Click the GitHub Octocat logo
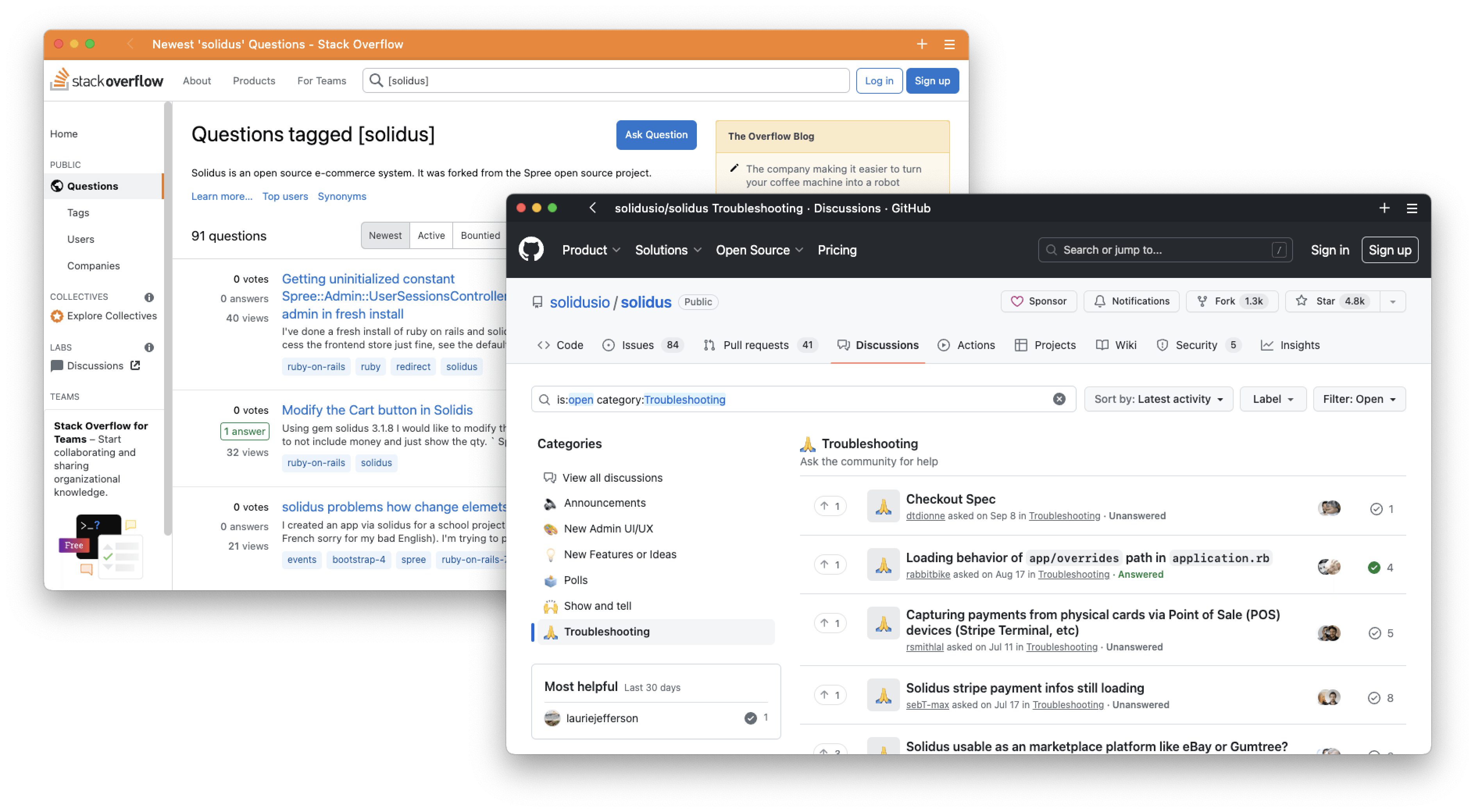This screenshot has height=812, width=1475. tap(531, 249)
